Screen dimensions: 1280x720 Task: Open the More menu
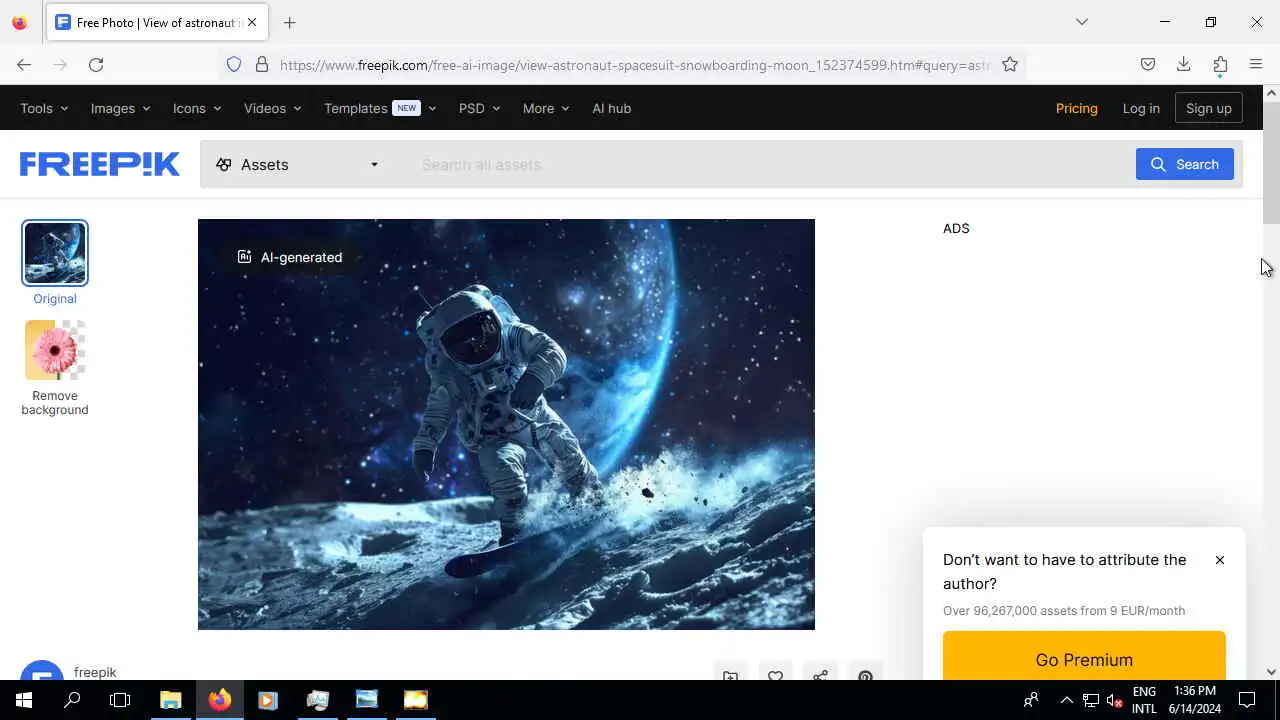[x=545, y=108]
